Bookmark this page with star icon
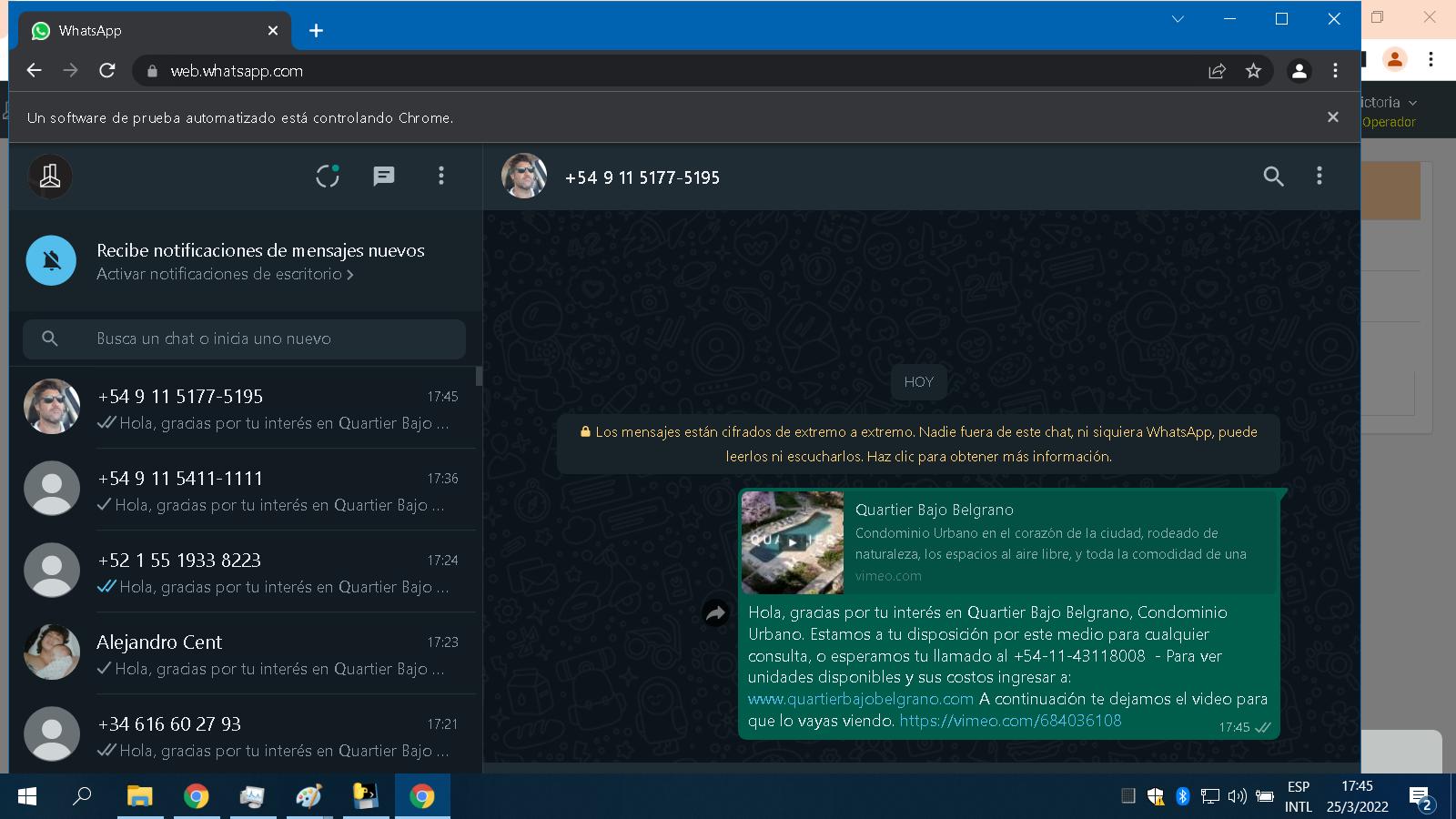This screenshot has height=819, width=1456. point(1253,71)
